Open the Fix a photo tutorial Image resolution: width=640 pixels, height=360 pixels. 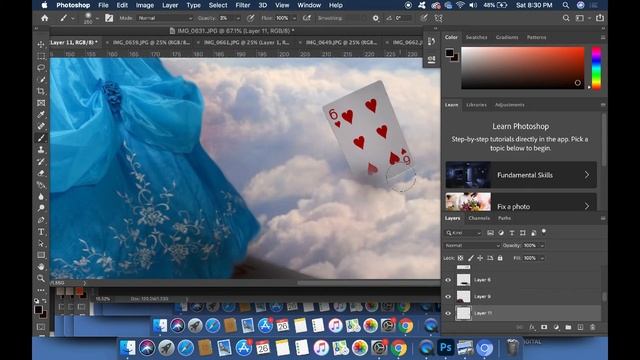pos(521,202)
